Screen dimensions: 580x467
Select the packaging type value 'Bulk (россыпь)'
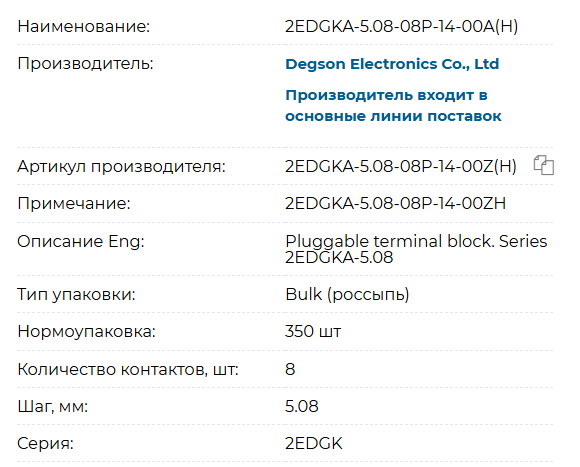point(347,294)
